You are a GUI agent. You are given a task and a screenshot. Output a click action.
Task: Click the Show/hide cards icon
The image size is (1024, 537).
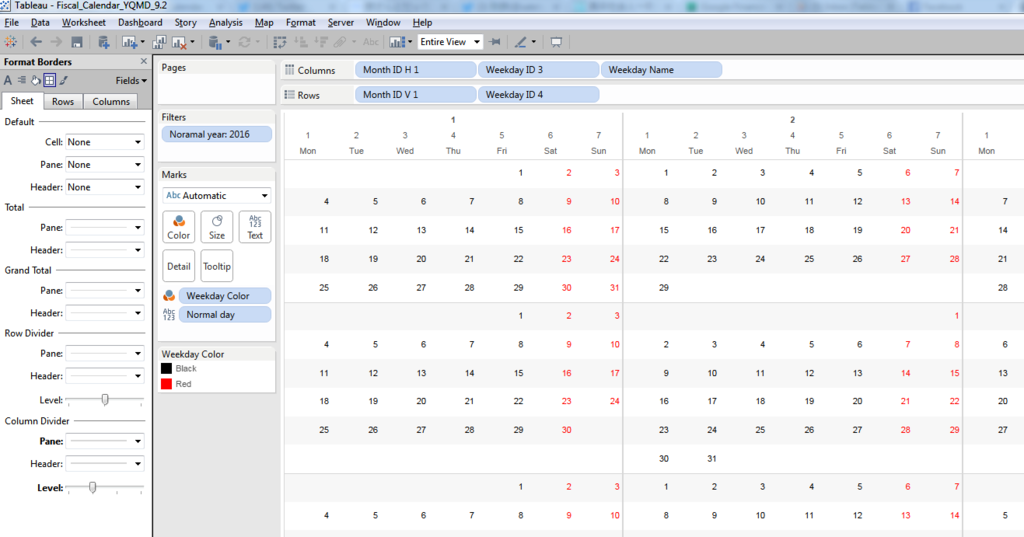(396, 42)
